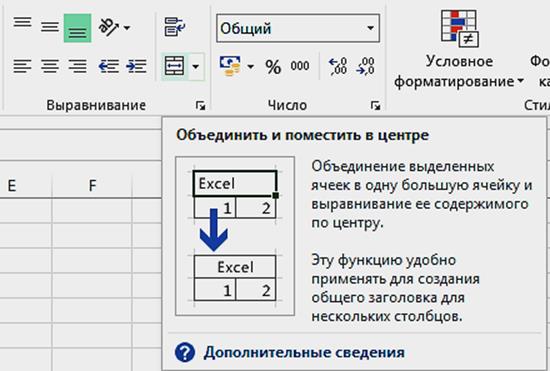Increase indent icon
Viewport: 550px width, 371px height.
[x=136, y=66]
